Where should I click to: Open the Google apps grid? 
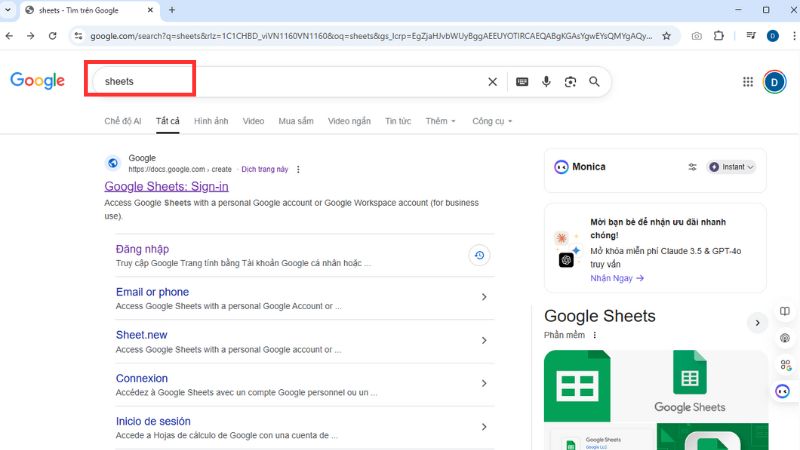click(747, 82)
